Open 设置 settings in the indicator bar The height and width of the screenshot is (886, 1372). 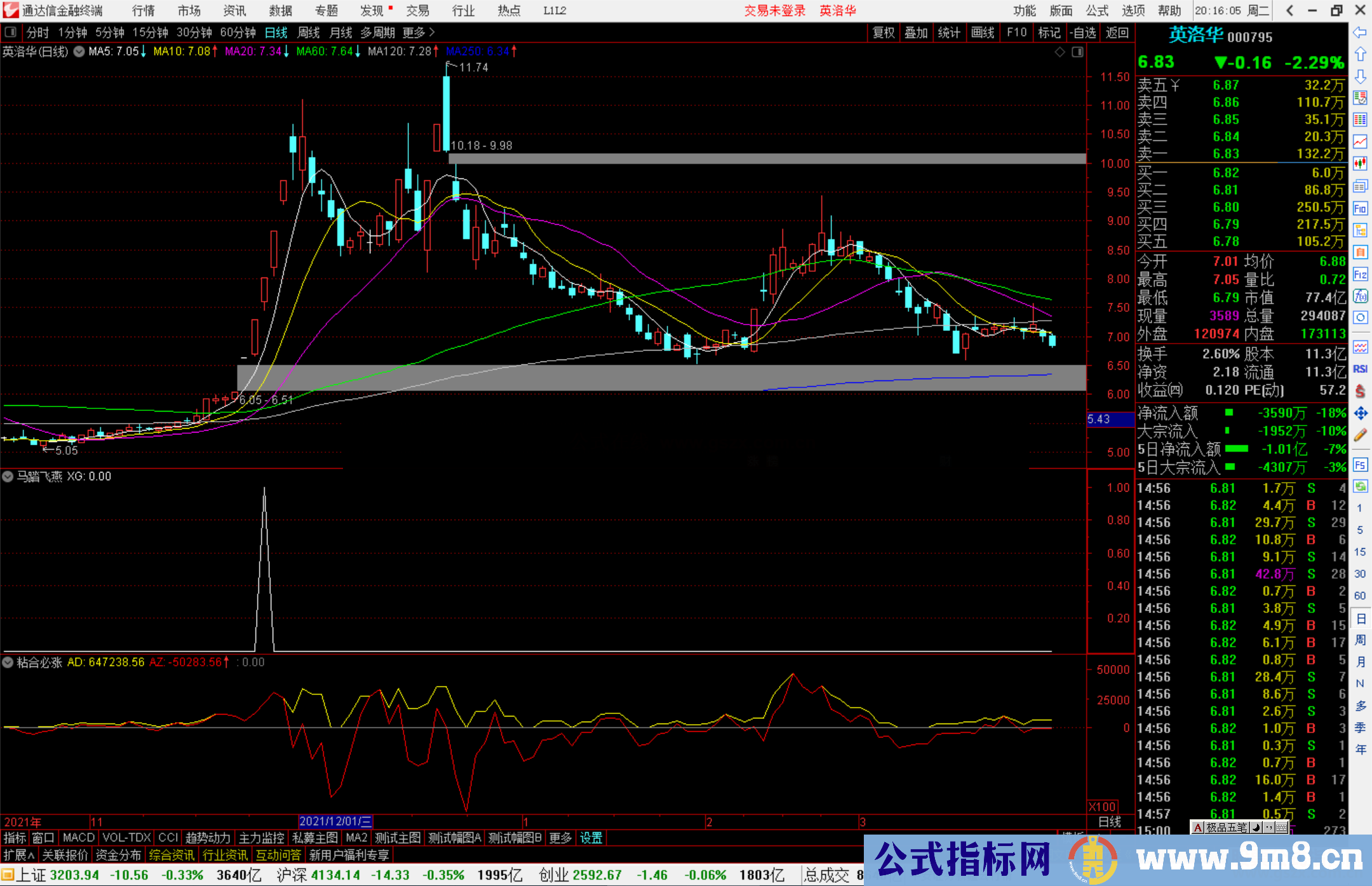tap(591, 838)
